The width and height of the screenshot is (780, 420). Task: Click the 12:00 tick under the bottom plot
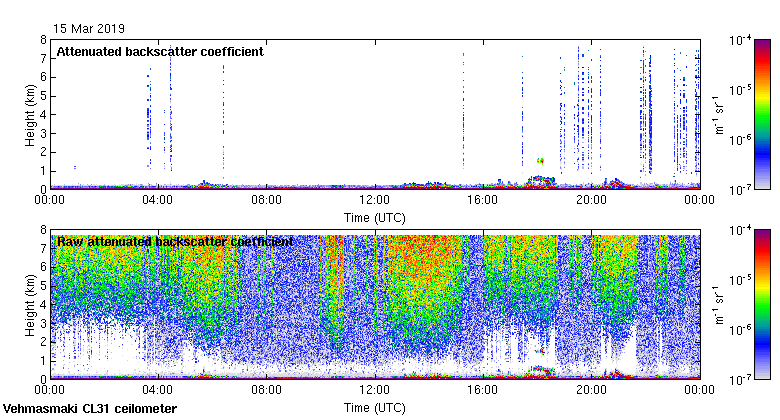click(x=375, y=390)
